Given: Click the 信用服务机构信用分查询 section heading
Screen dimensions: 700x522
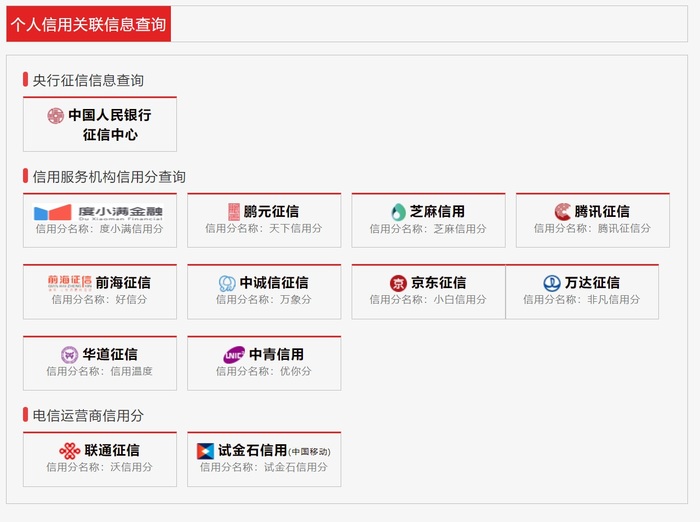Looking at the screenshot, I should click(109, 177).
